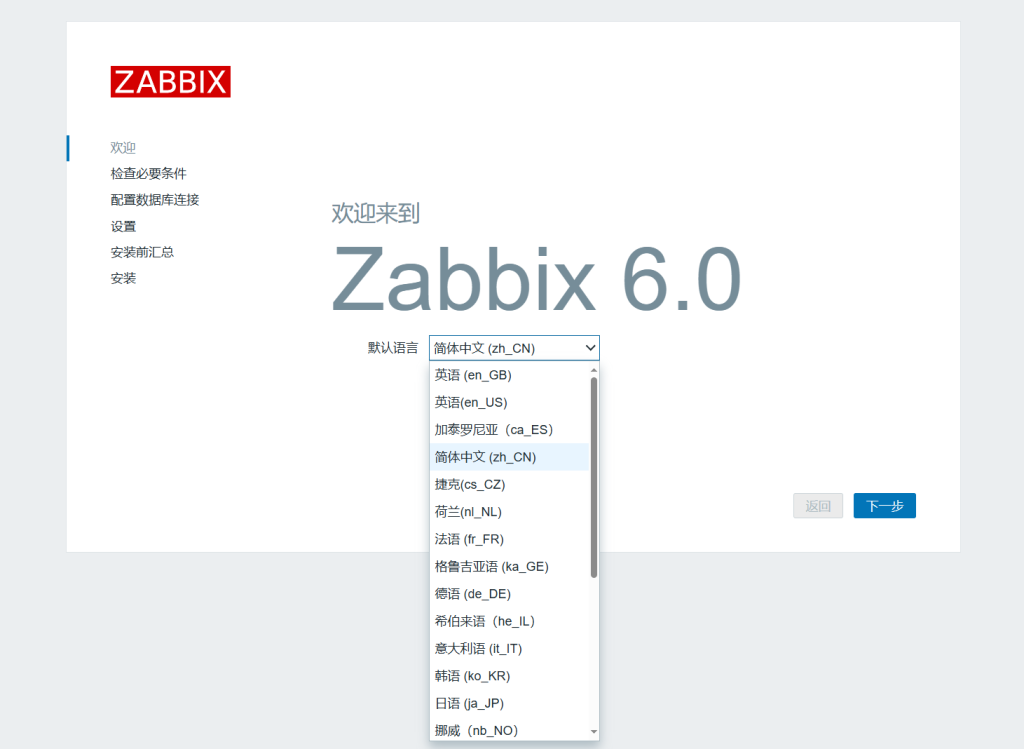1024x749 pixels.
Task: Open 安装前汇总 step in sidebar
Action: coord(142,252)
